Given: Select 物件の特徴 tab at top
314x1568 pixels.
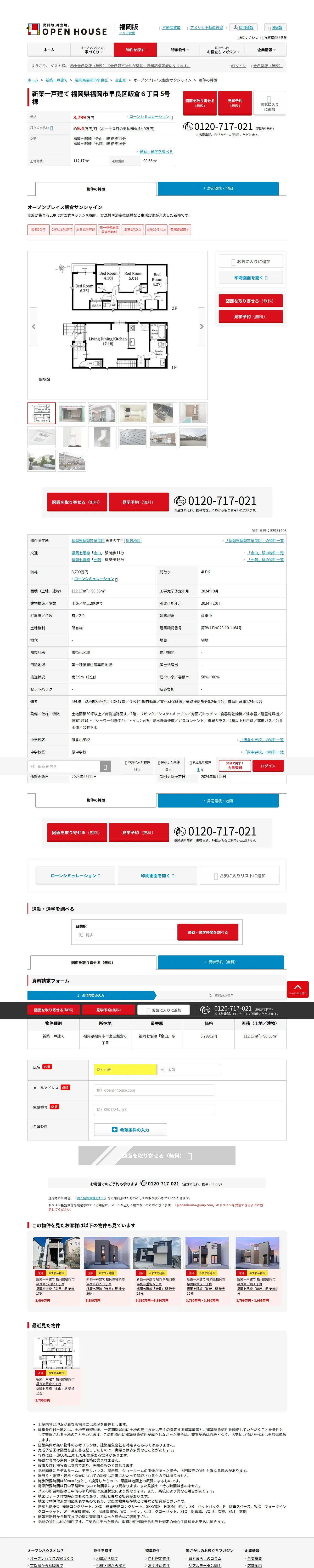Looking at the screenshot, I should [x=96, y=189].
